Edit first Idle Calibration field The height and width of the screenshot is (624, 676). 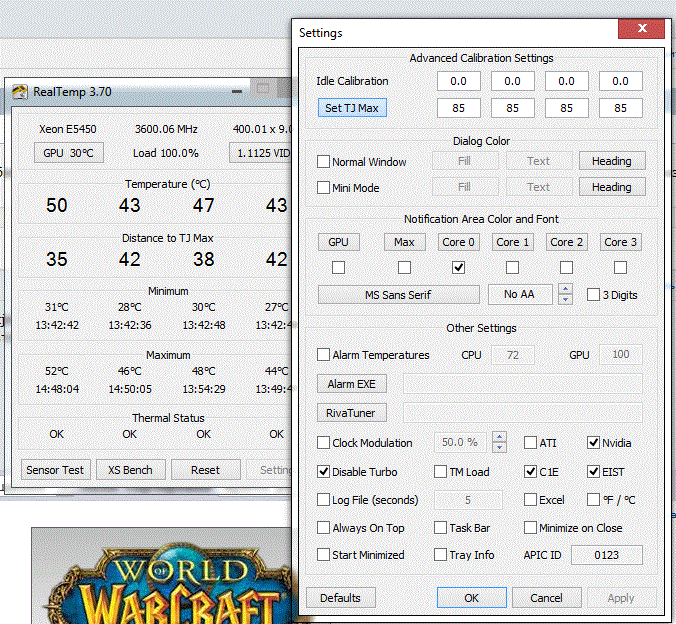(x=459, y=81)
